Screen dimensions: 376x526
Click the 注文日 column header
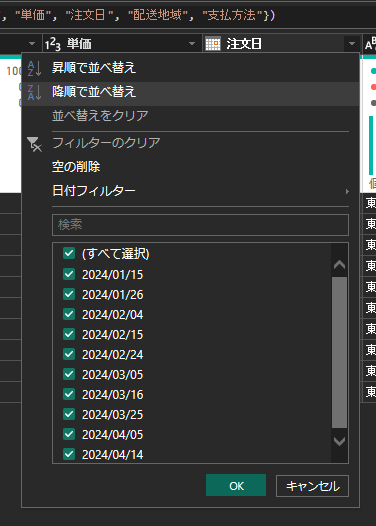(282, 44)
